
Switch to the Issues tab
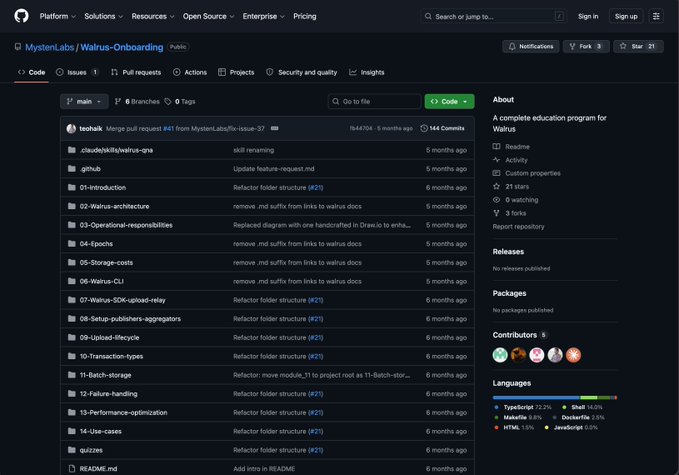[77, 72]
